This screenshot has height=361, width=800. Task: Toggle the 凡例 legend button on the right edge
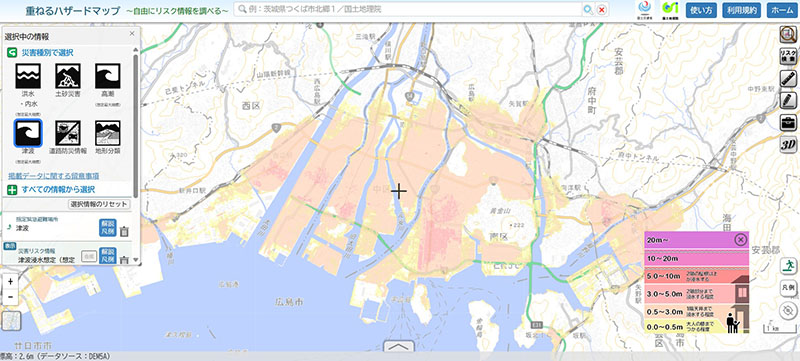(x=788, y=288)
